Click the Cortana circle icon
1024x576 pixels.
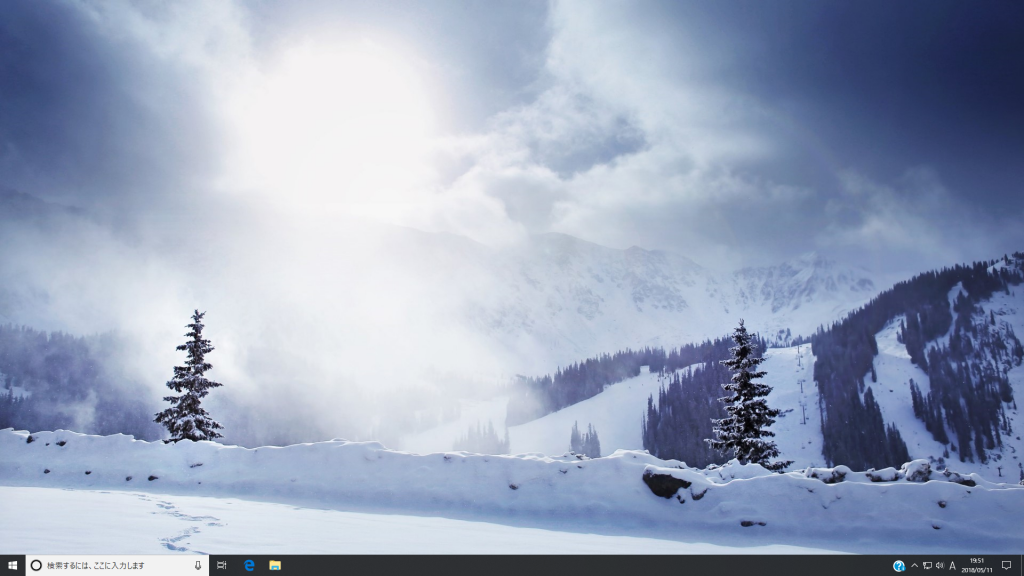click(x=36, y=565)
